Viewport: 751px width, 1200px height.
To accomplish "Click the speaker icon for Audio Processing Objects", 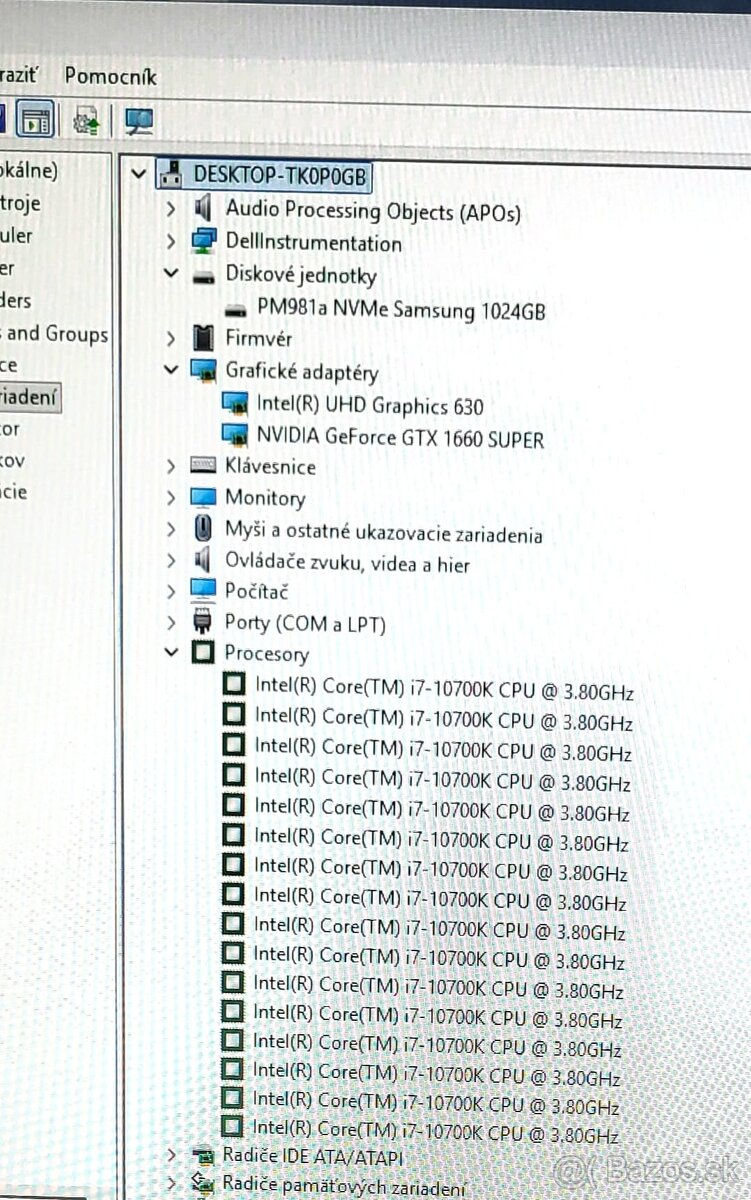I will (x=203, y=209).
